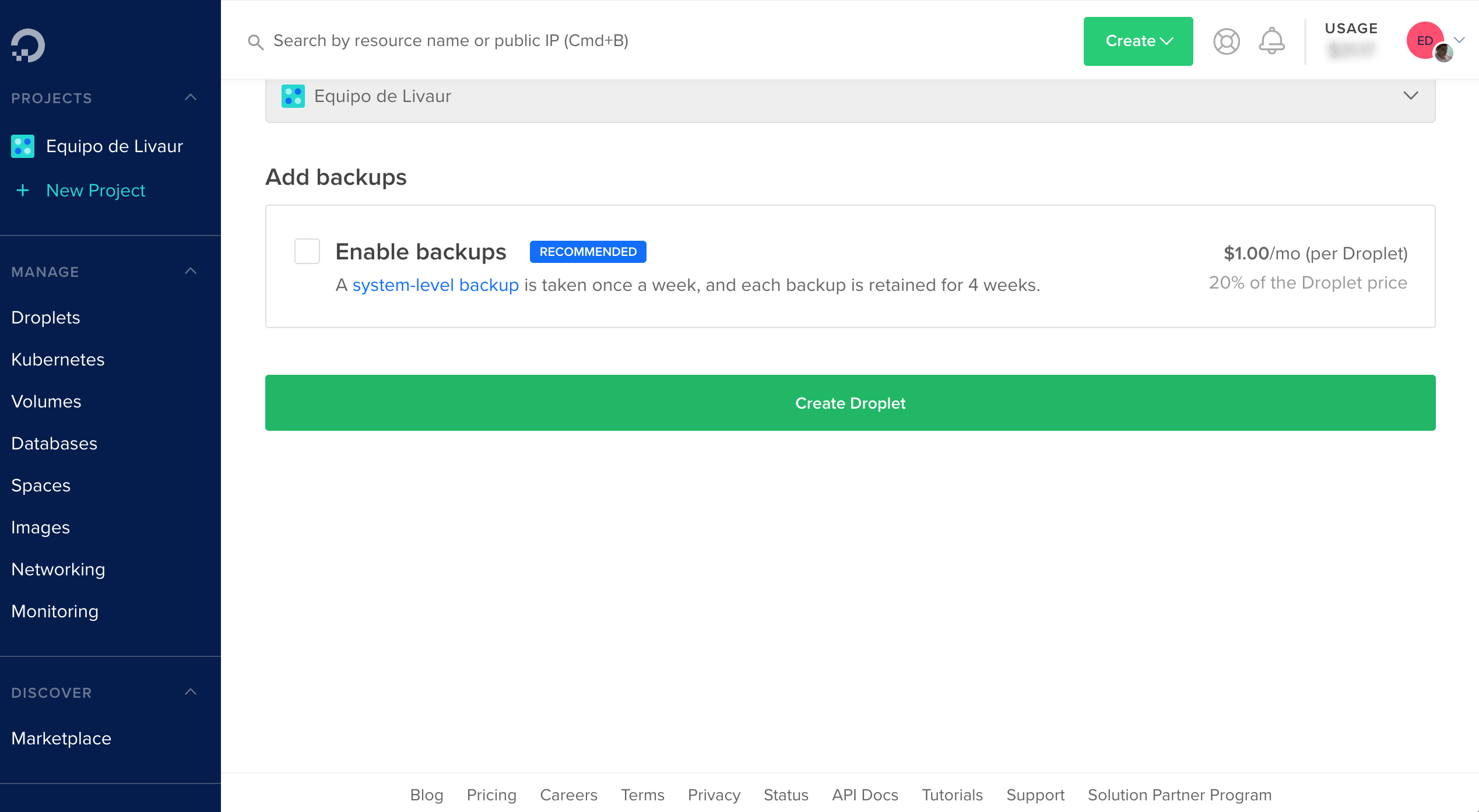The height and width of the screenshot is (812, 1479).
Task: Expand the account menu chevron
Action: pos(1460,40)
